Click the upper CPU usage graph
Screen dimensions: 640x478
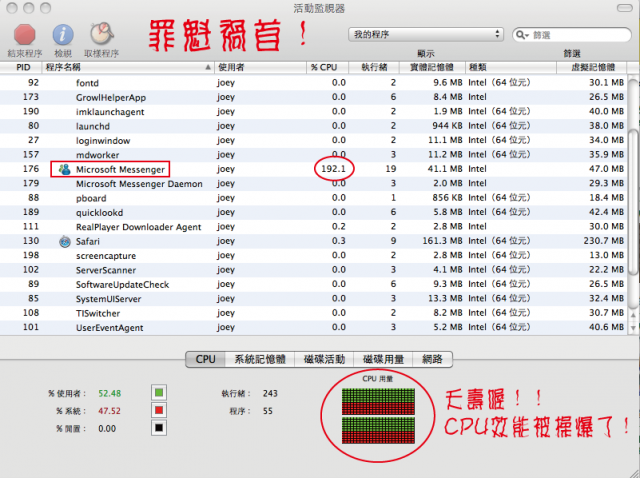tap(378, 401)
